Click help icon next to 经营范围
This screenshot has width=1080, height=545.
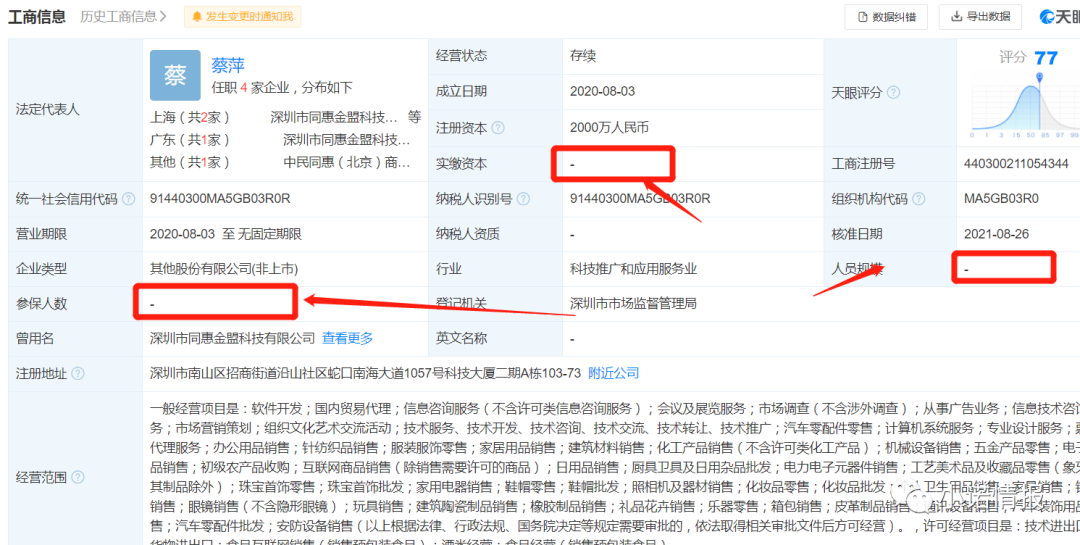click(78, 477)
